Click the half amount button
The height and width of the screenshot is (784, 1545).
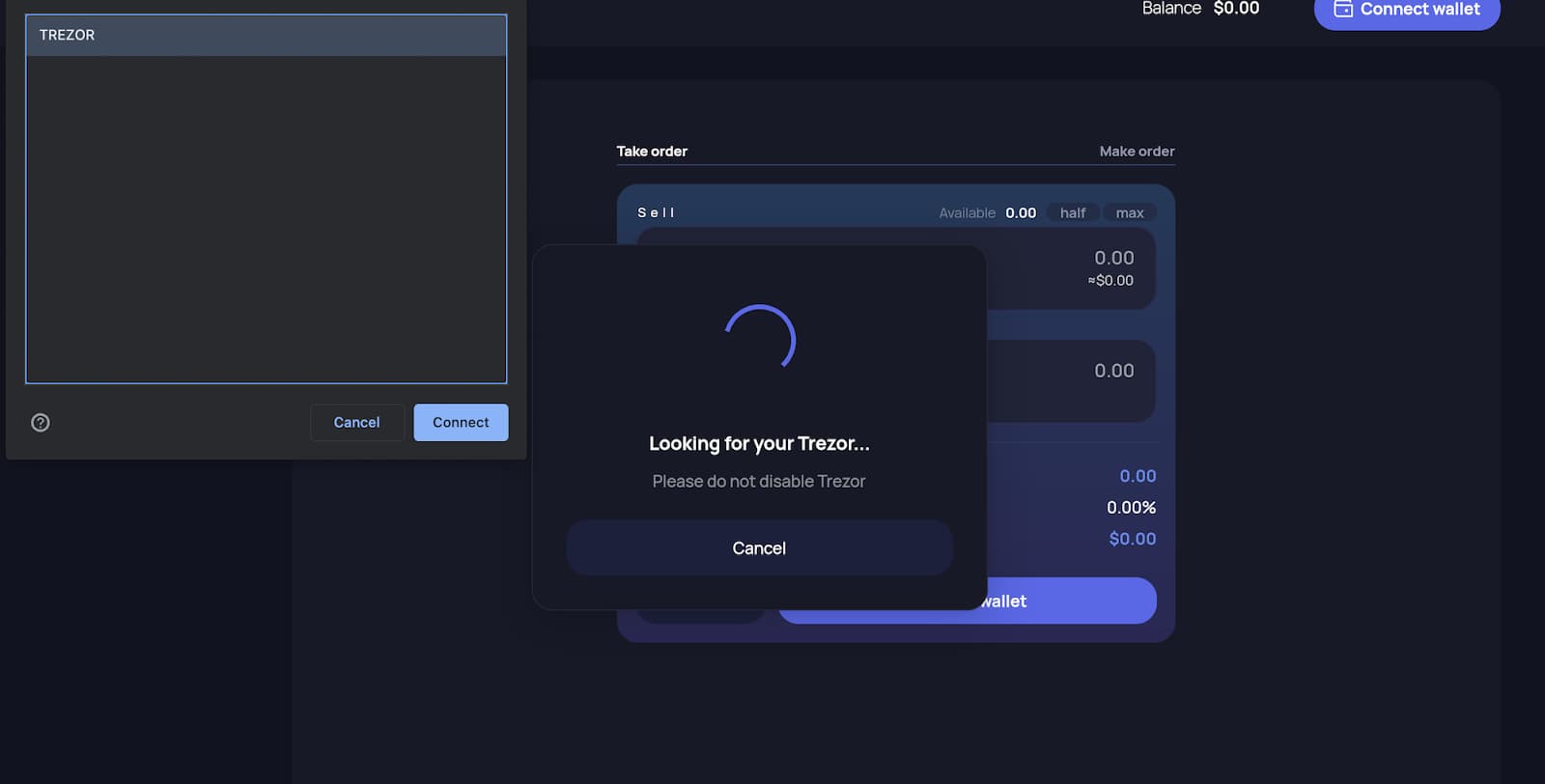(1073, 213)
